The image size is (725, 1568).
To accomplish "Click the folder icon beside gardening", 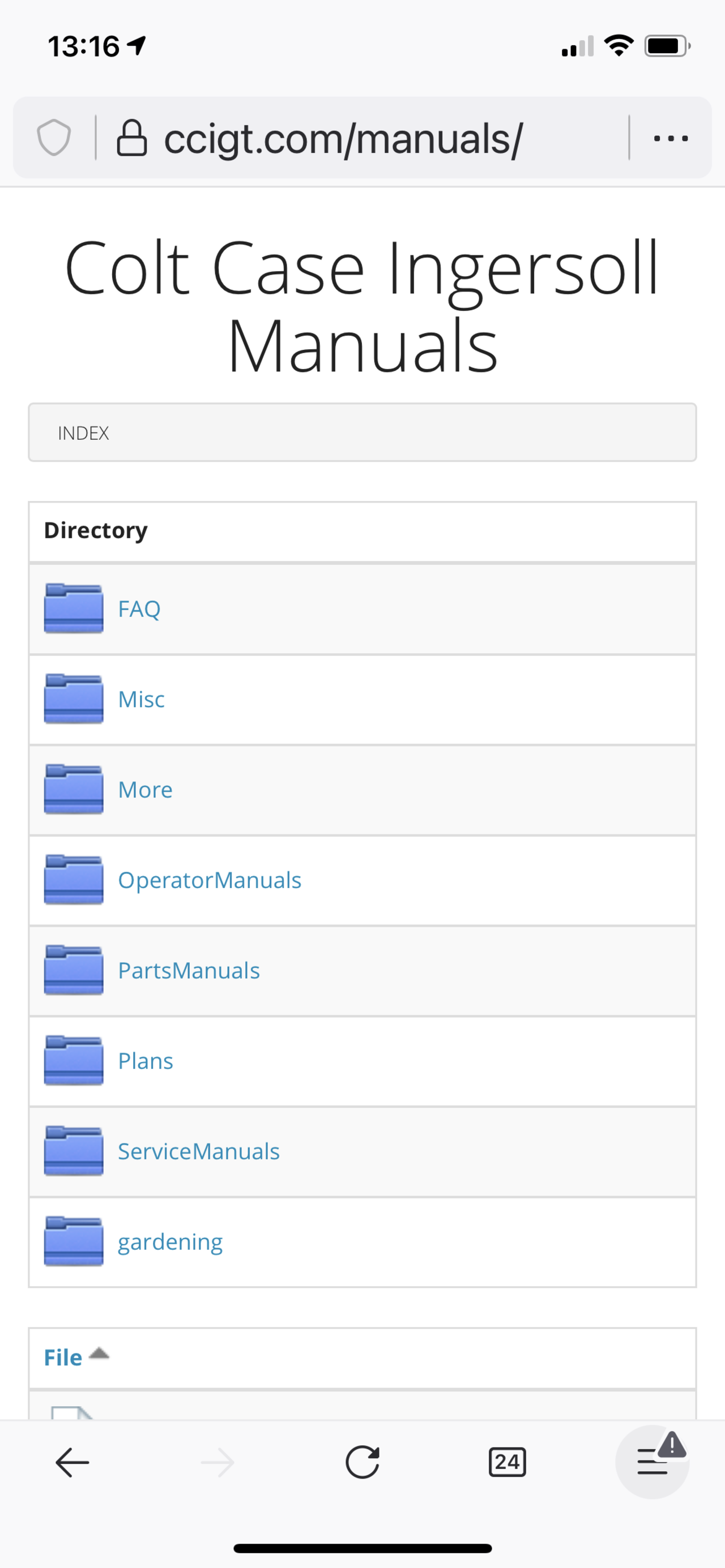I will point(74,1242).
